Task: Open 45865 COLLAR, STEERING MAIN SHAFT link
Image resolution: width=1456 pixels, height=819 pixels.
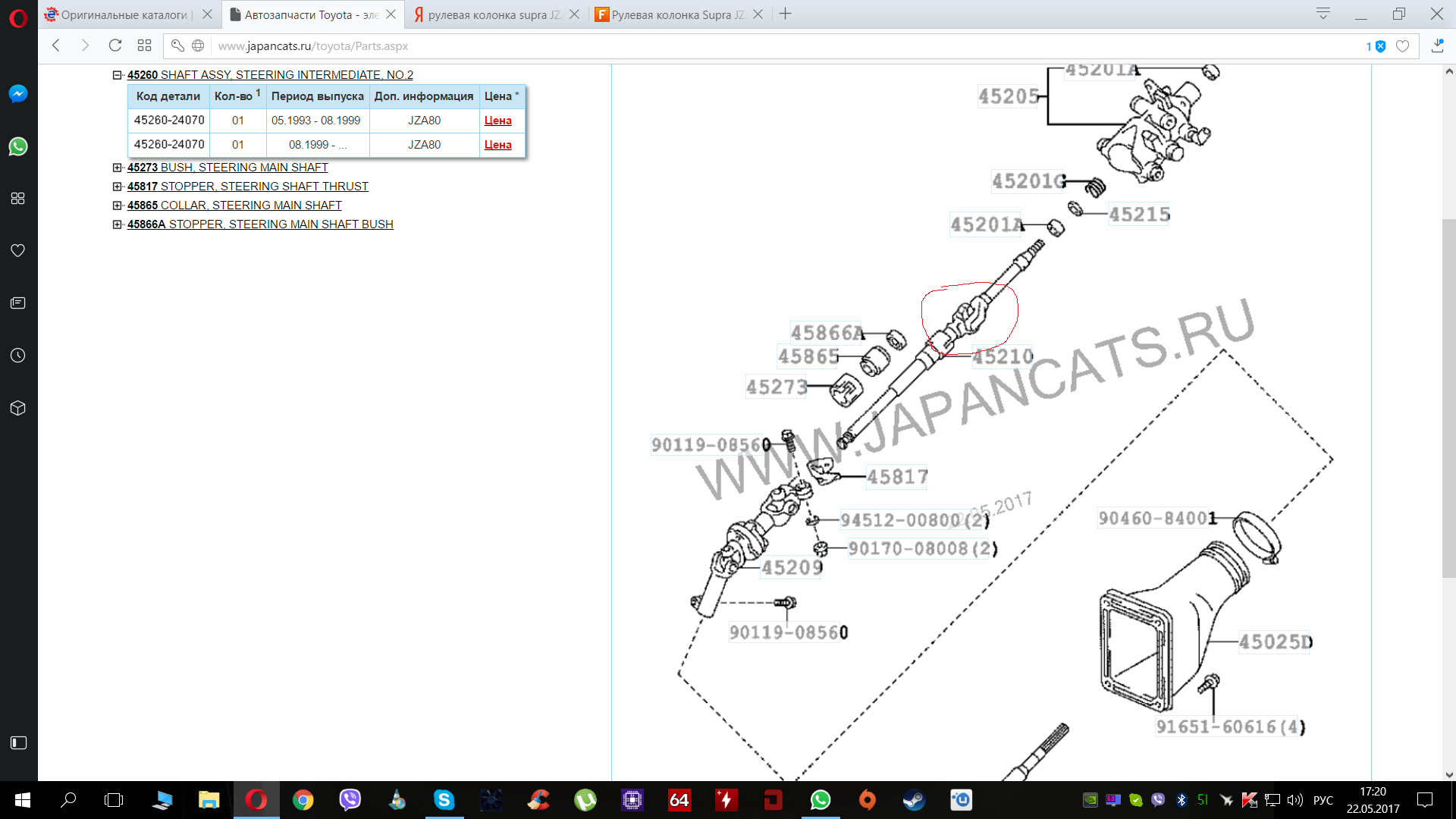Action: click(234, 206)
